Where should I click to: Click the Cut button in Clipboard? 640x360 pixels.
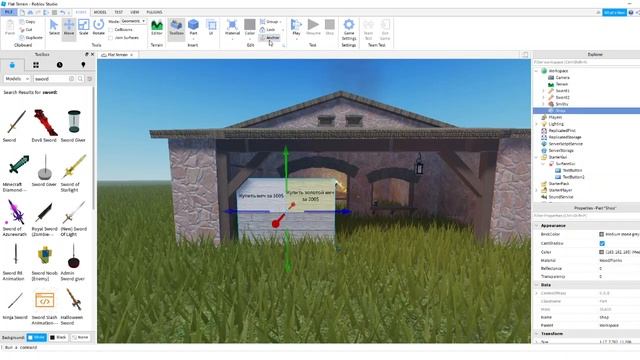pyautogui.click(x=26, y=30)
